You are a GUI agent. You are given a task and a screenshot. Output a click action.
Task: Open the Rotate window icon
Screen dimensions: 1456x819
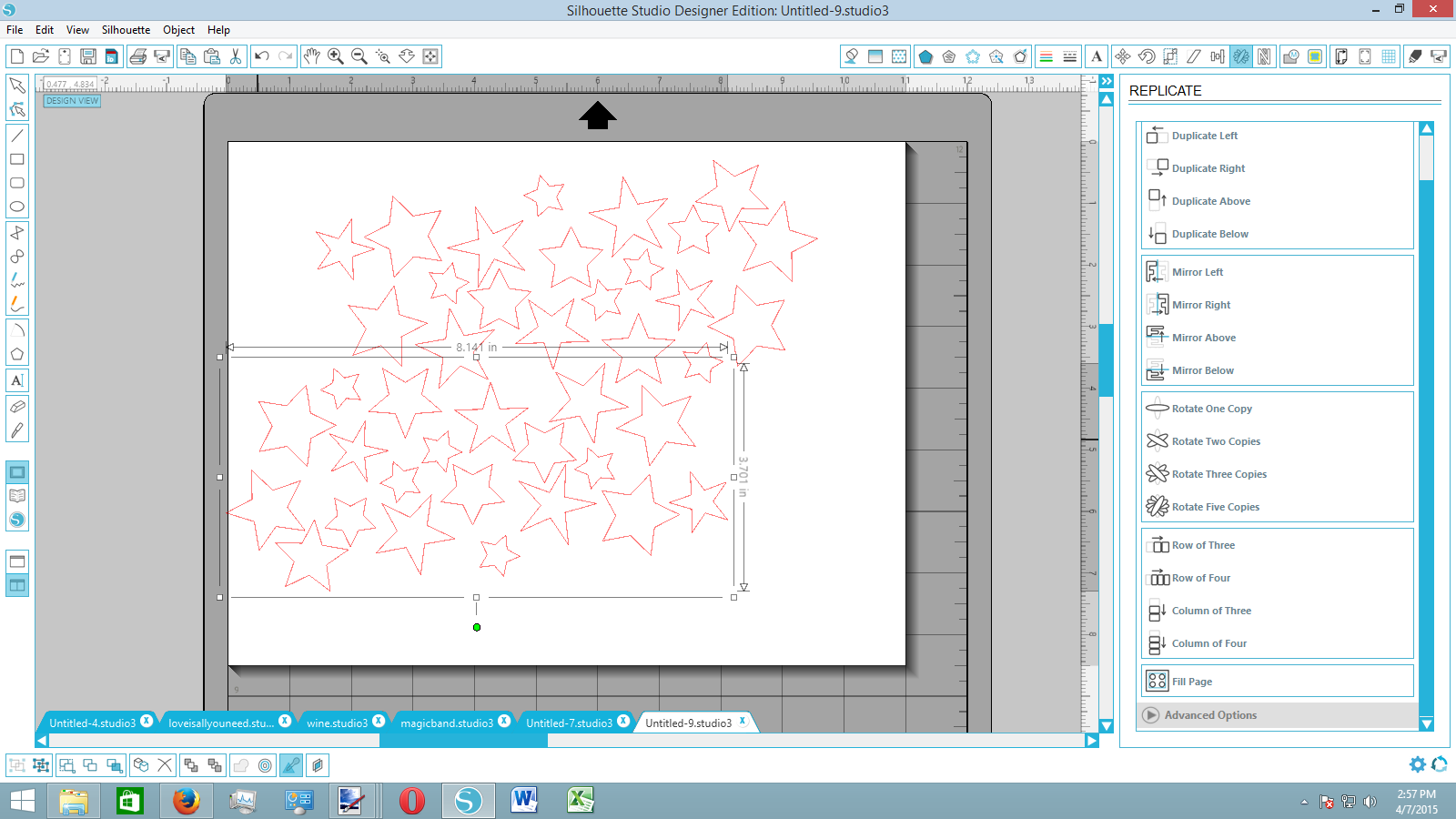point(1147,56)
